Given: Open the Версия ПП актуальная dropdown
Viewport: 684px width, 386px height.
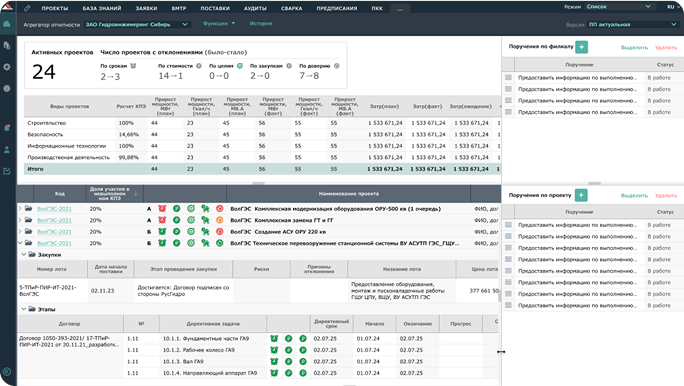Looking at the screenshot, I should tap(632, 24).
